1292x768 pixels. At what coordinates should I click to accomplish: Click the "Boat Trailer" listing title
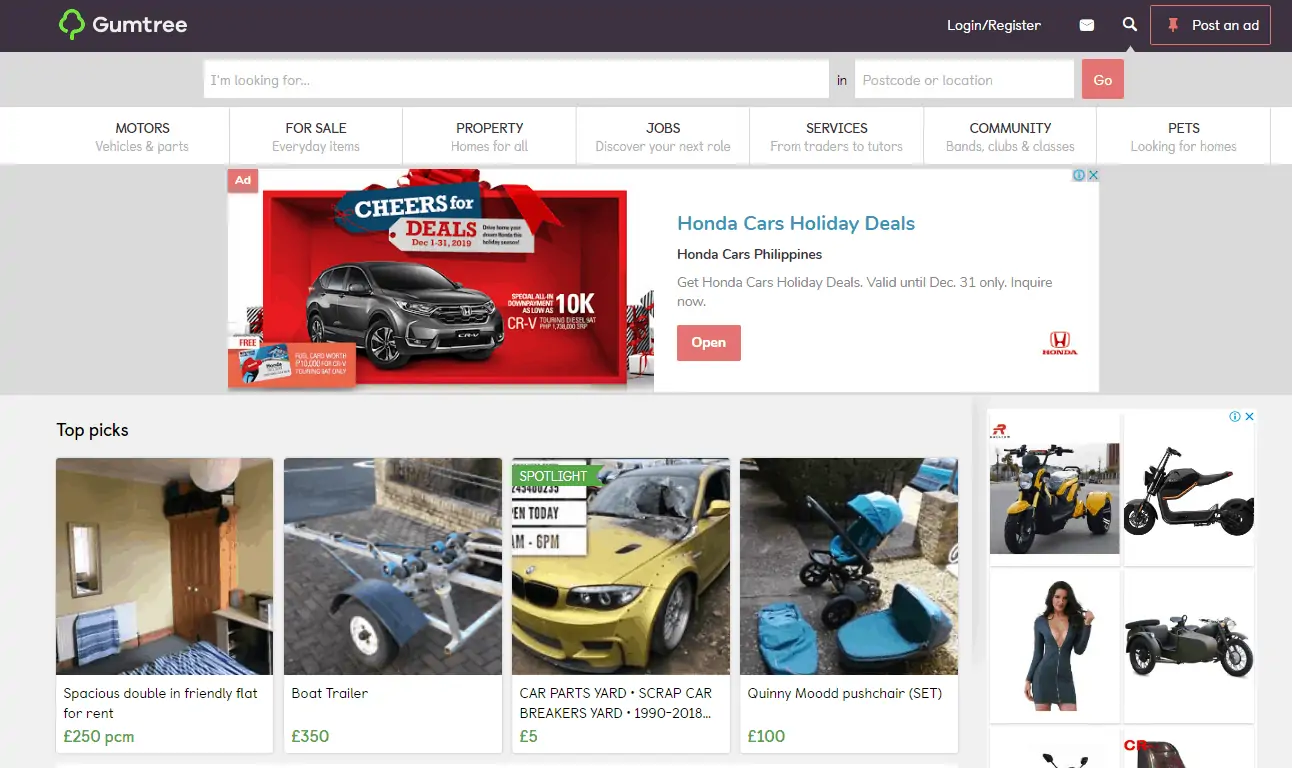[330, 693]
